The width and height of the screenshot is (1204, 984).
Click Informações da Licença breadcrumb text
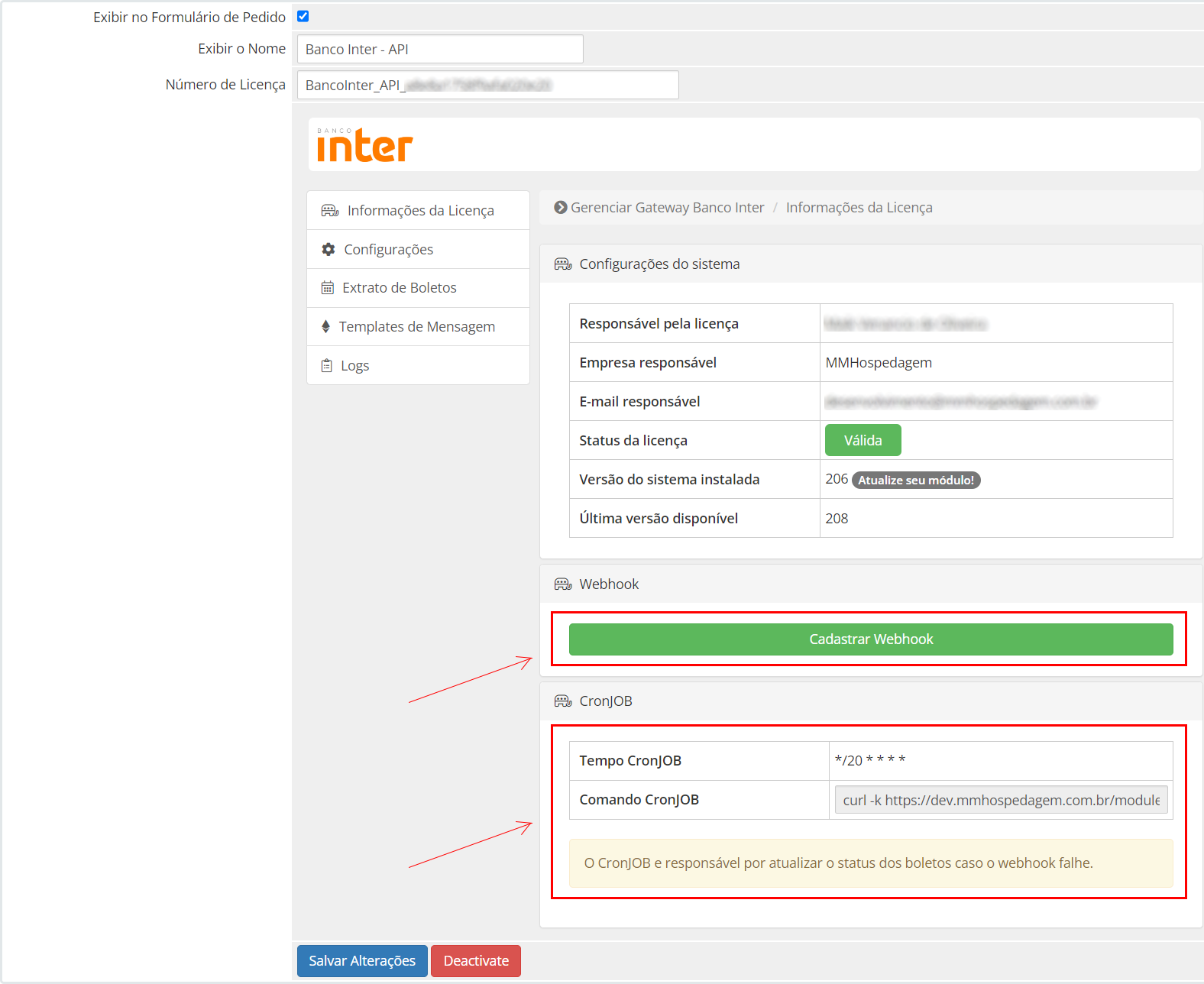pos(859,207)
